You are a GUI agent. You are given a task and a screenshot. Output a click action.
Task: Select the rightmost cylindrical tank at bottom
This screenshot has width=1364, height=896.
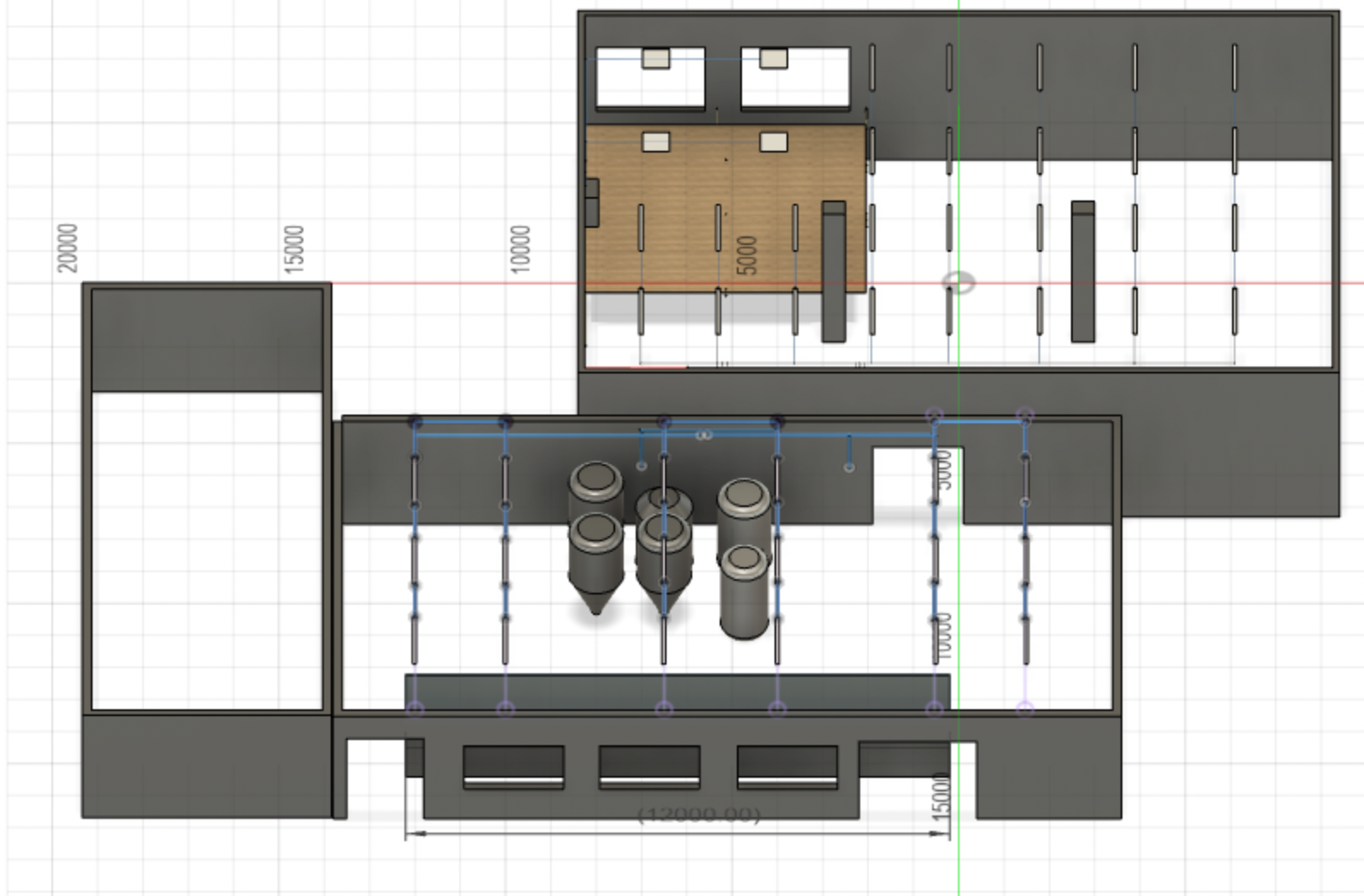coord(744,591)
